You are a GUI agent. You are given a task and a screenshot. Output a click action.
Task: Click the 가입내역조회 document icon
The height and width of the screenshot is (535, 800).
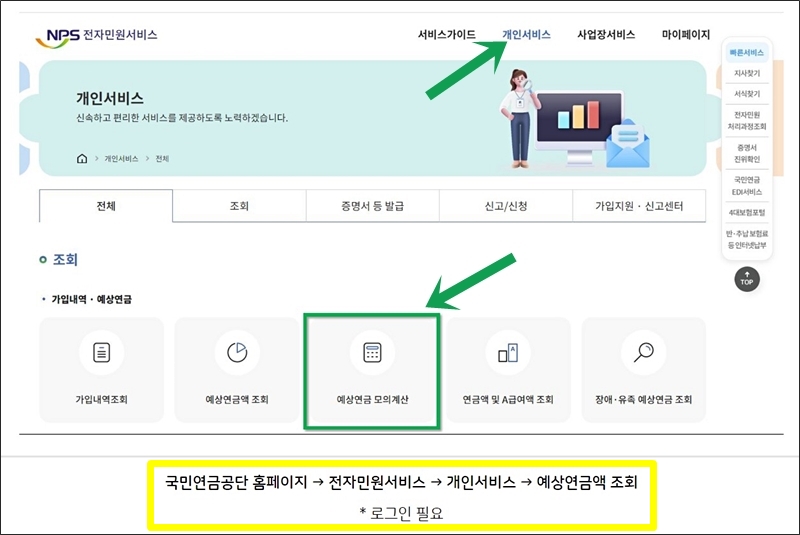(x=102, y=352)
